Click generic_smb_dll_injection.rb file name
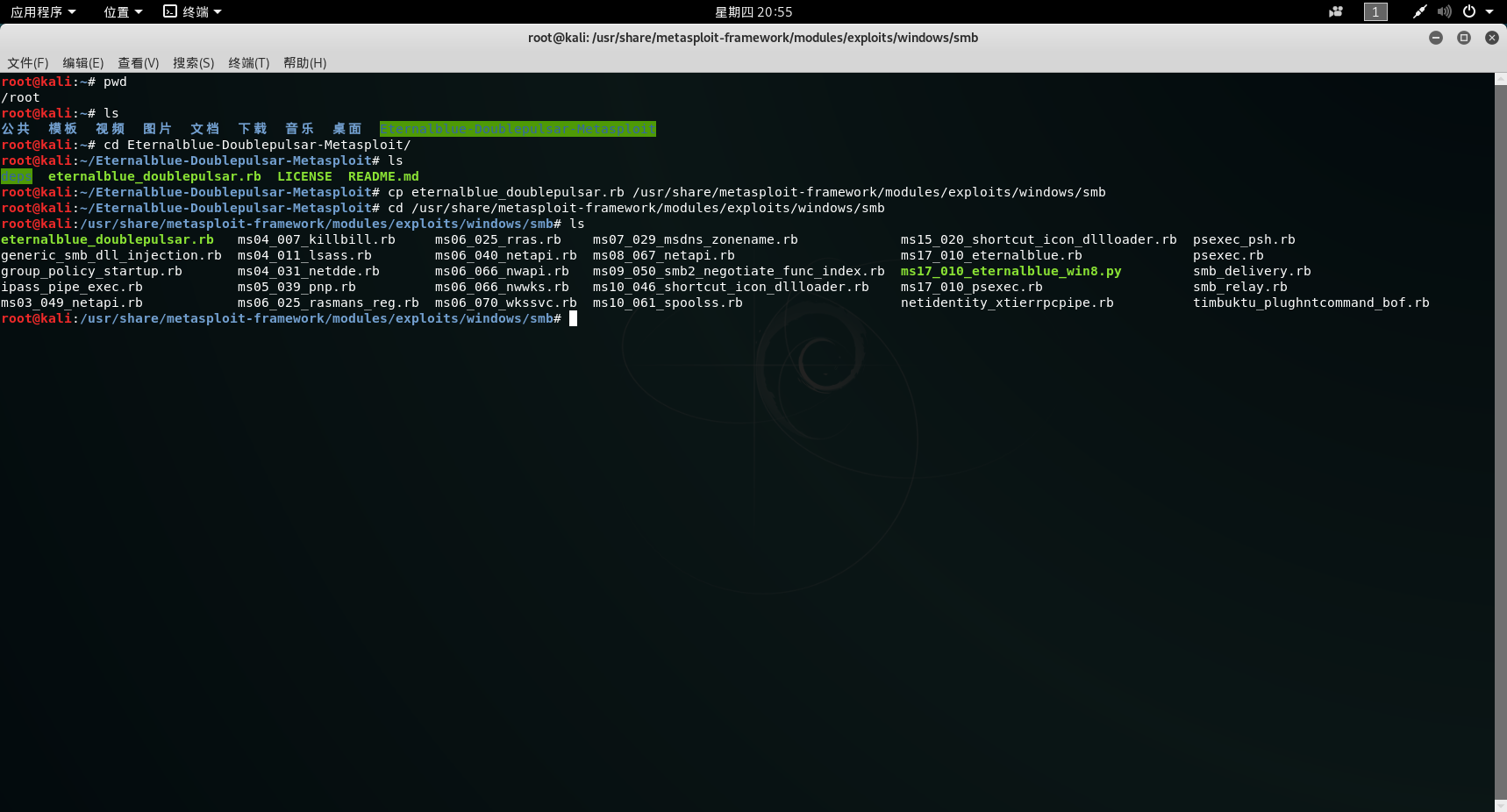 click(111, 255)
